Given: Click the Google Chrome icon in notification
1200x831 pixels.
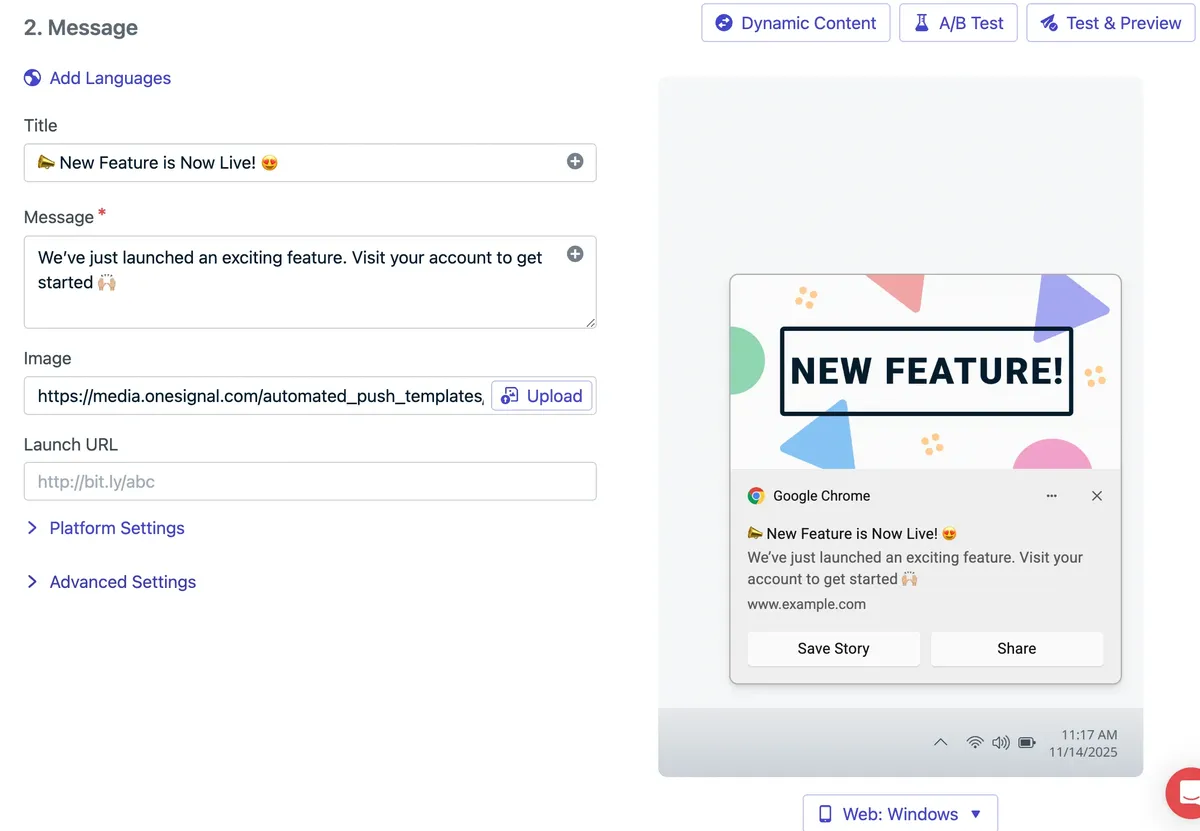Looking at the screenshot, I should [x=756, y=496].
